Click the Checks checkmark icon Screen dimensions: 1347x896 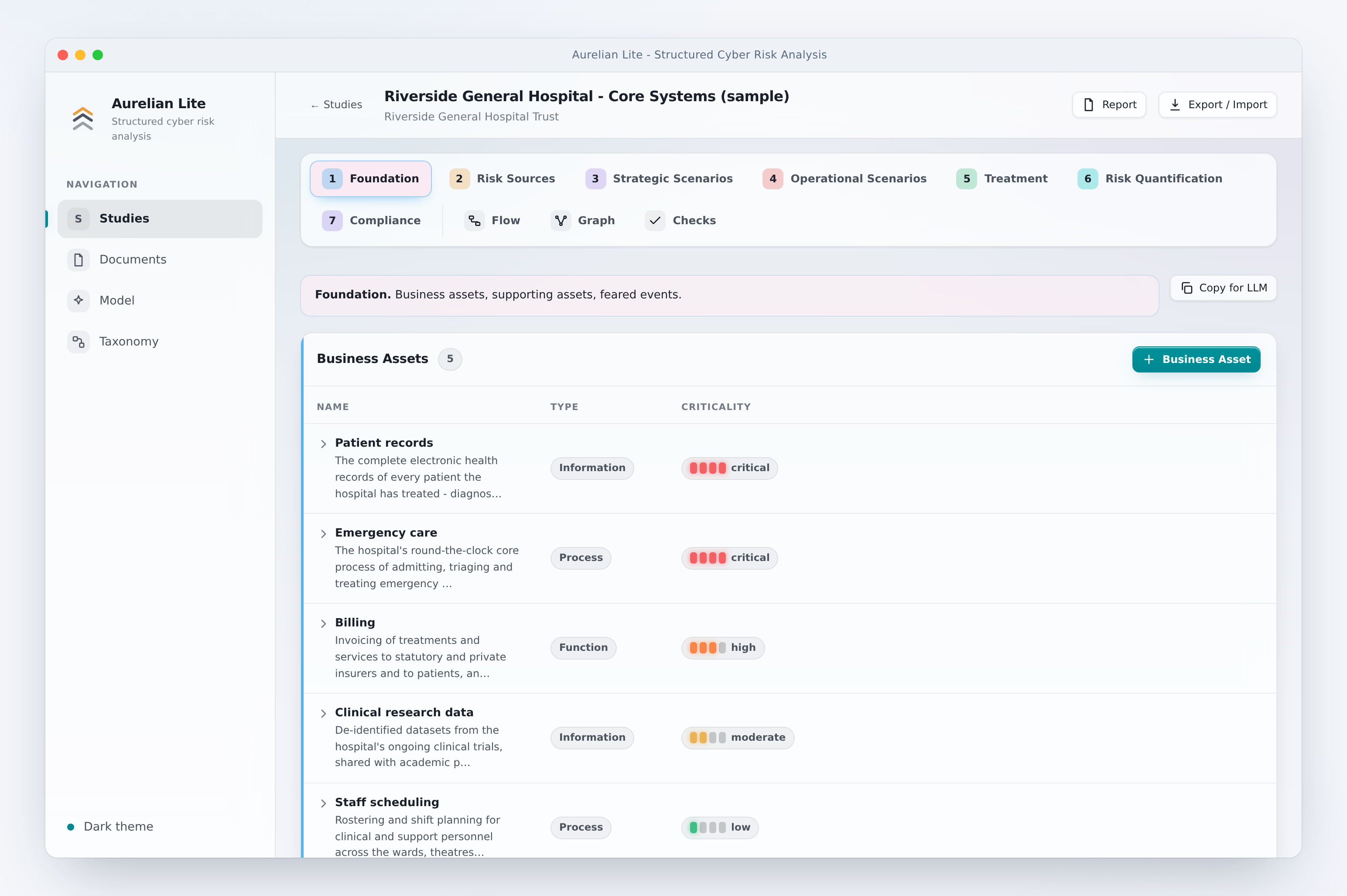point(655,221)
